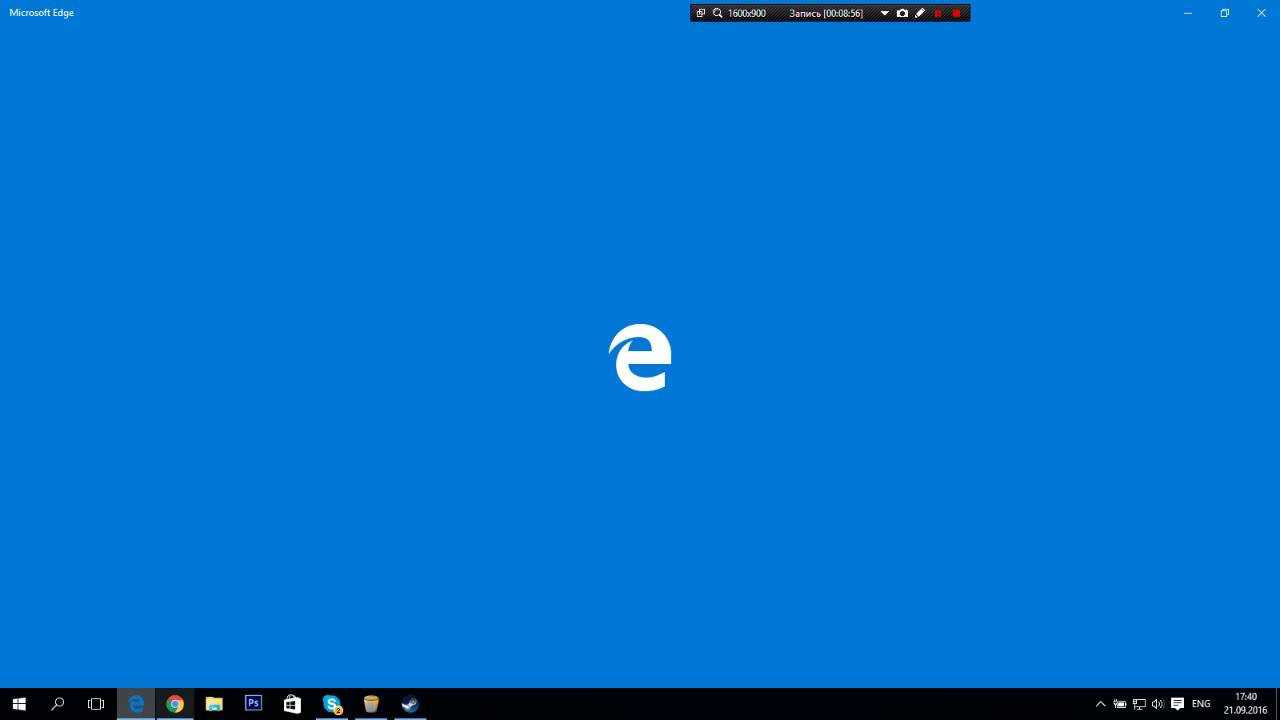Image resolution: width=1280 pixels, height=720 pixels.
Task: Click the battery power tray icon
Action: (x=1120, y=704)
